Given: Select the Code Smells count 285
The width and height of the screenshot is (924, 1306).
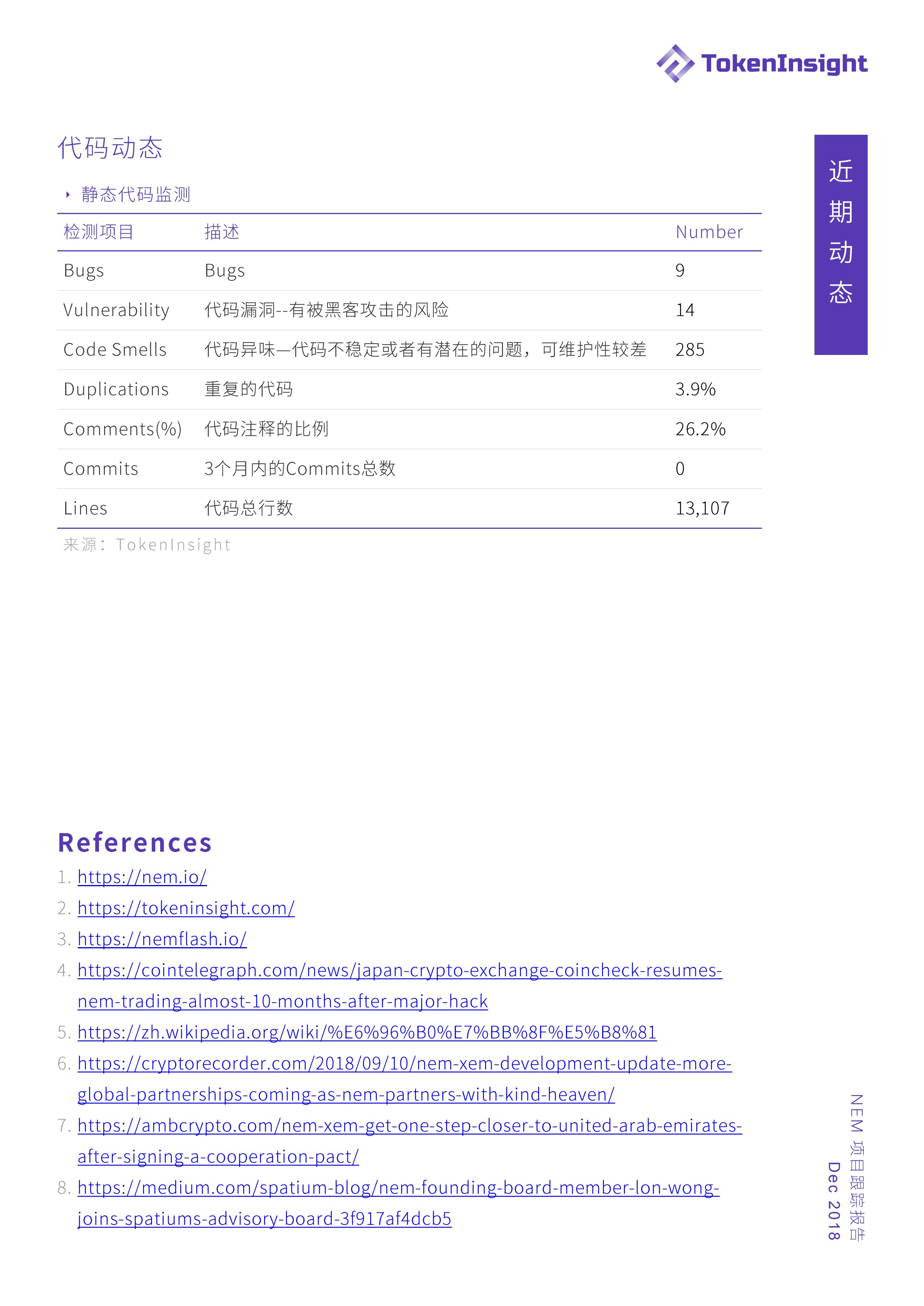Looking at the screenshot, I should point(689,350).
